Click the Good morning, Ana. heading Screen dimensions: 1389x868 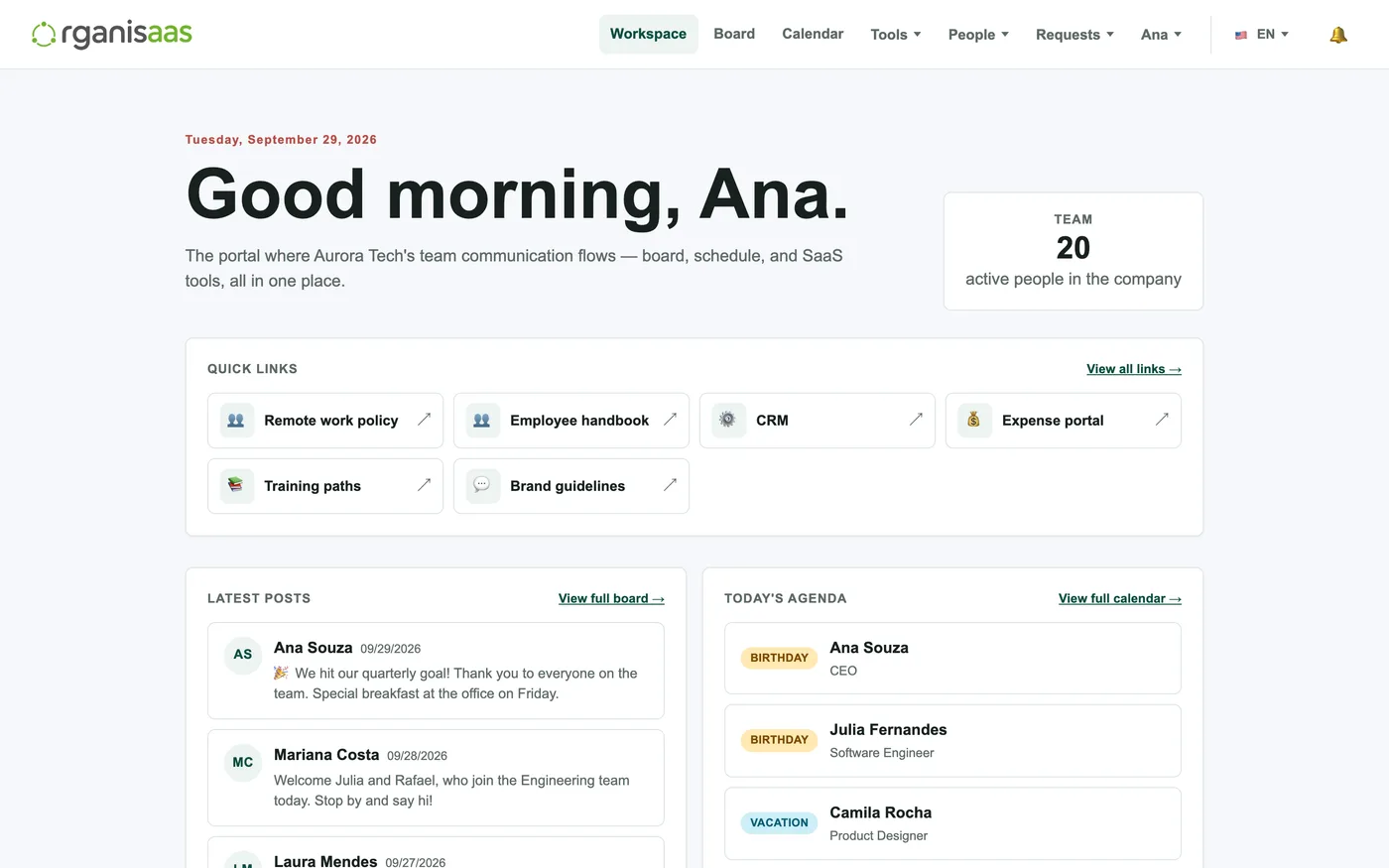[517, 193]
